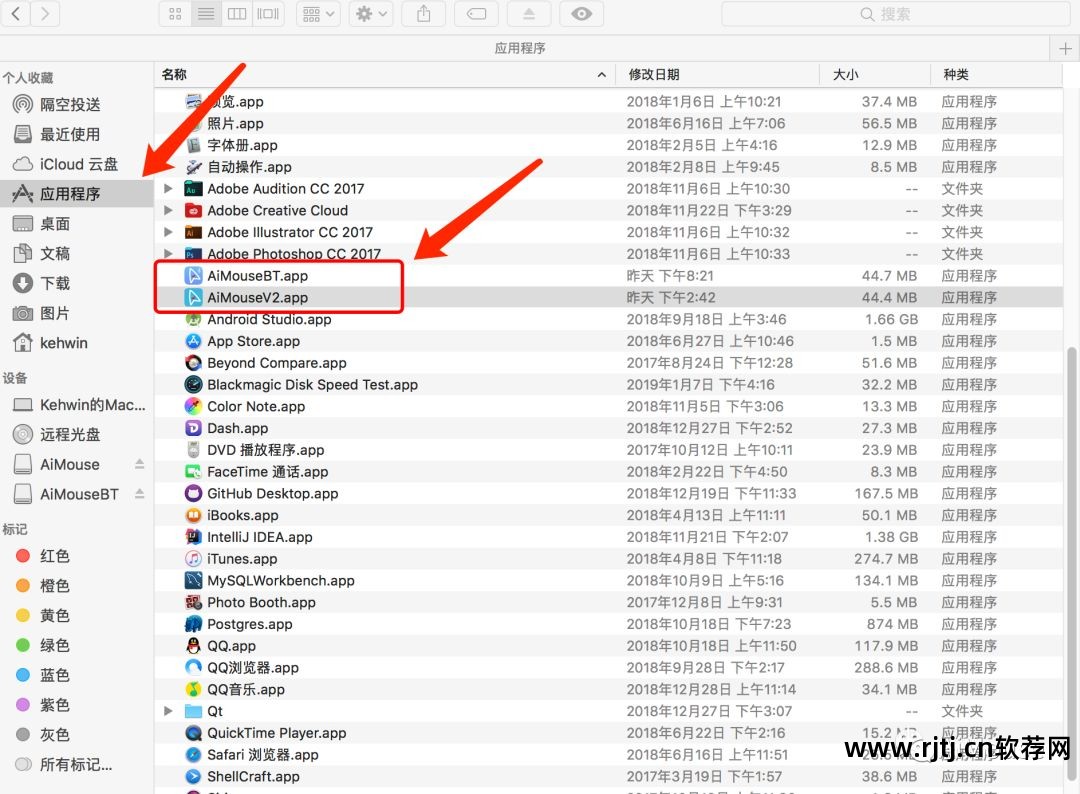Image resolution: width=1080 pixels, height=794 pixels.
Task: Focus the search field
Action: click(x=895, y=14)
